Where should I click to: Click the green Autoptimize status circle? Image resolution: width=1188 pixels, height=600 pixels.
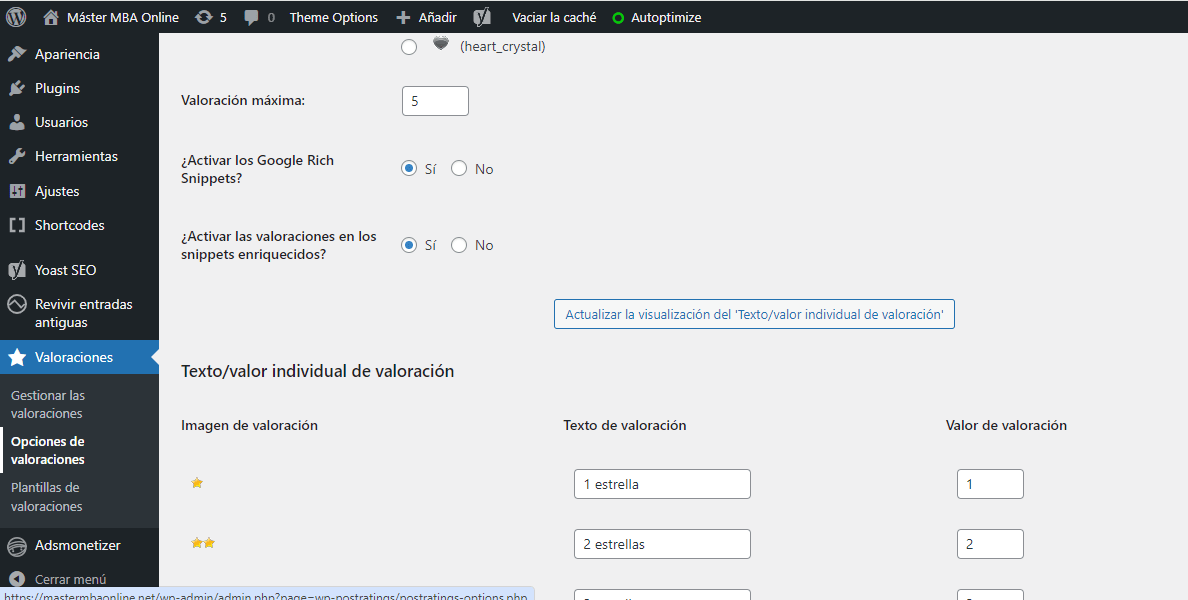[618, 17]
